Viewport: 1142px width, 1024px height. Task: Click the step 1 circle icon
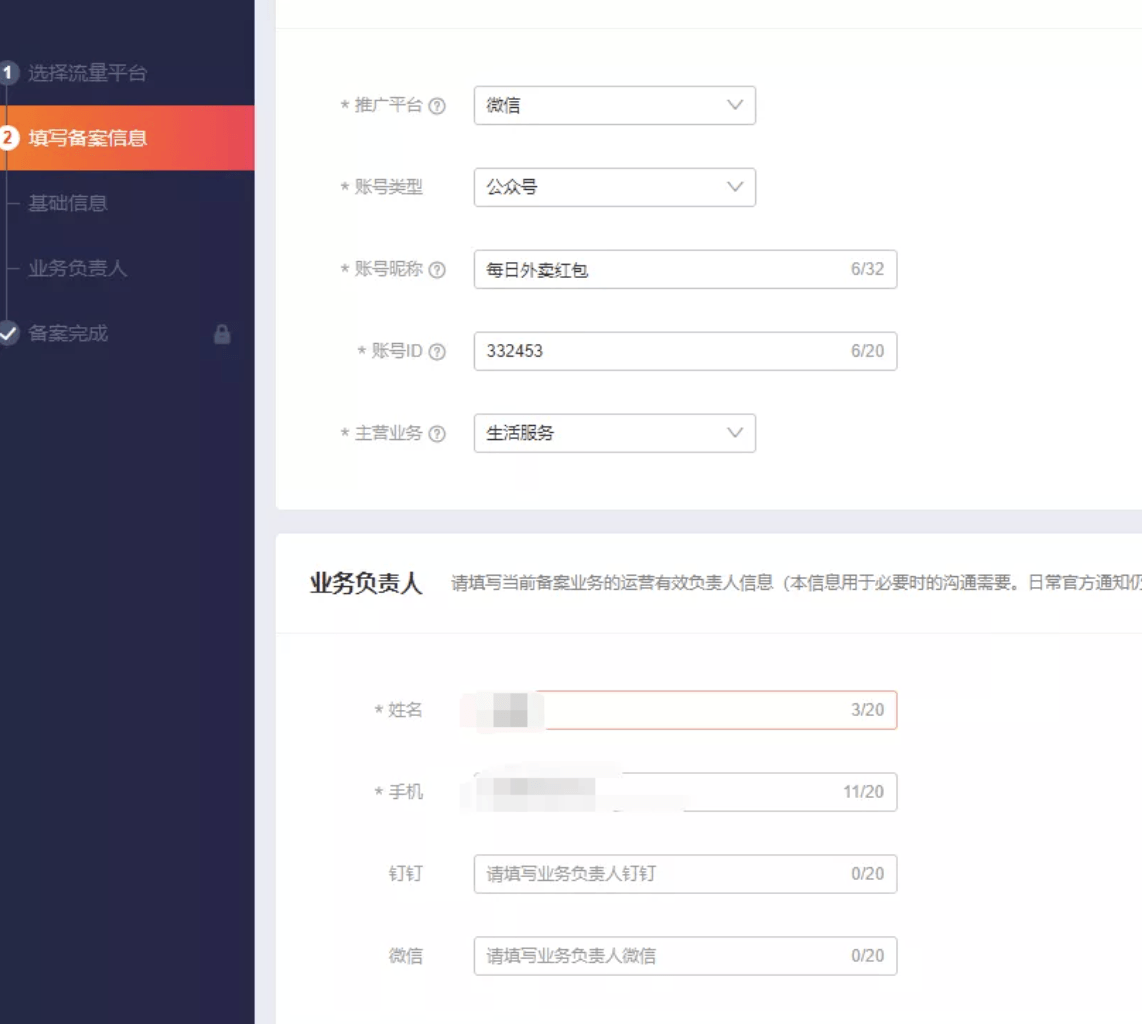[x=8, y=73]
